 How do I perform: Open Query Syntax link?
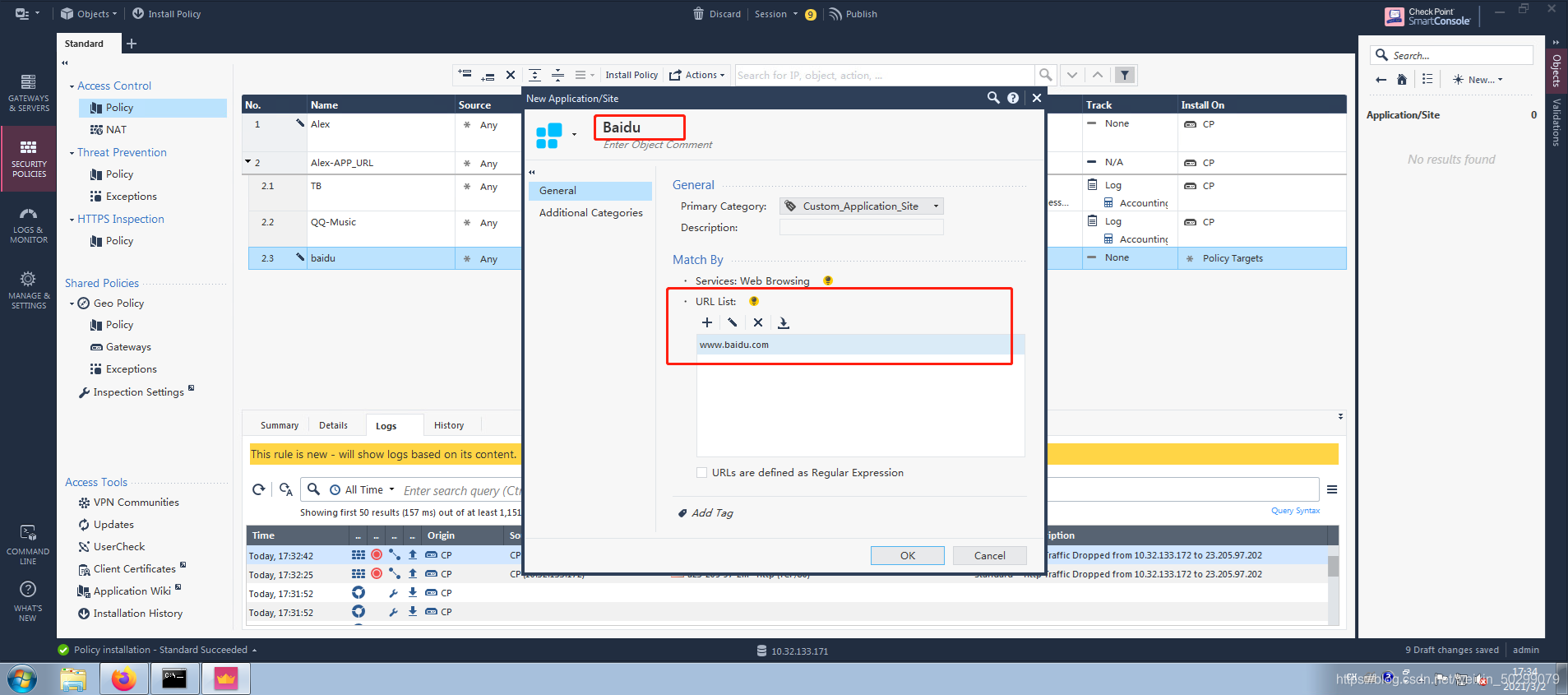1295,511
